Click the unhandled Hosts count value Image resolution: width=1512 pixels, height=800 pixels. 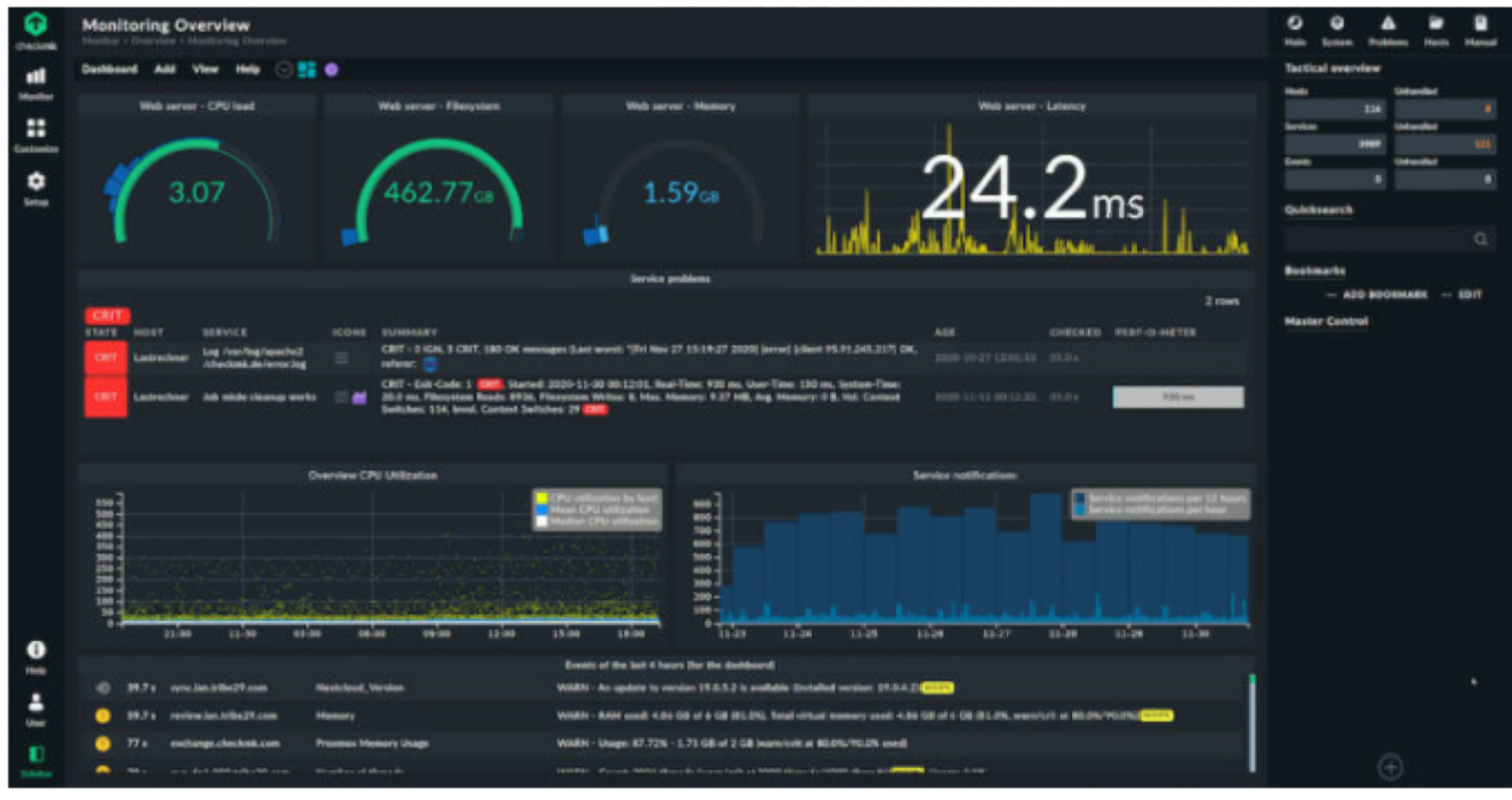click(1445, 108)
